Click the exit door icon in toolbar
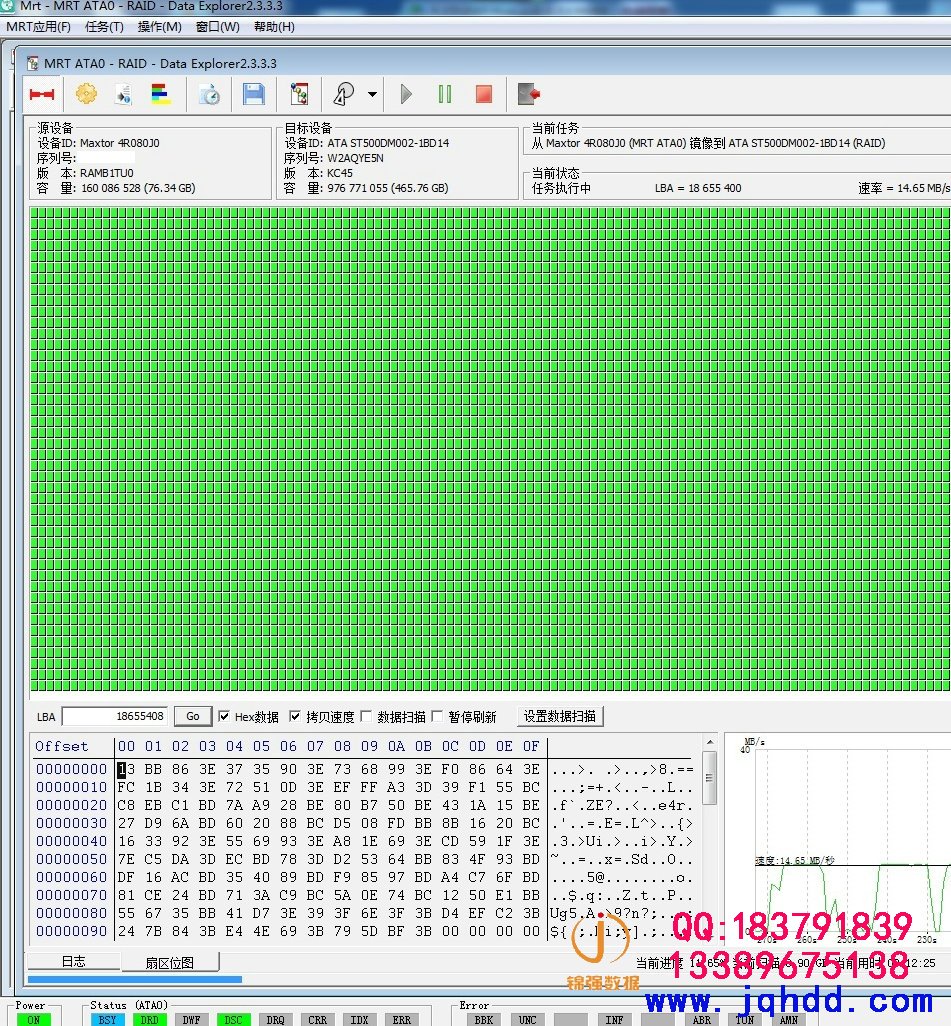This screenshot has height=1026, width=951. pyautogui.click(x=528, y=94)
